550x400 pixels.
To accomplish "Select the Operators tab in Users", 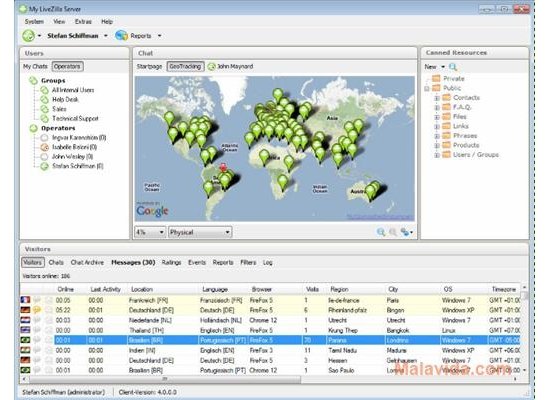I will [67, 66].
